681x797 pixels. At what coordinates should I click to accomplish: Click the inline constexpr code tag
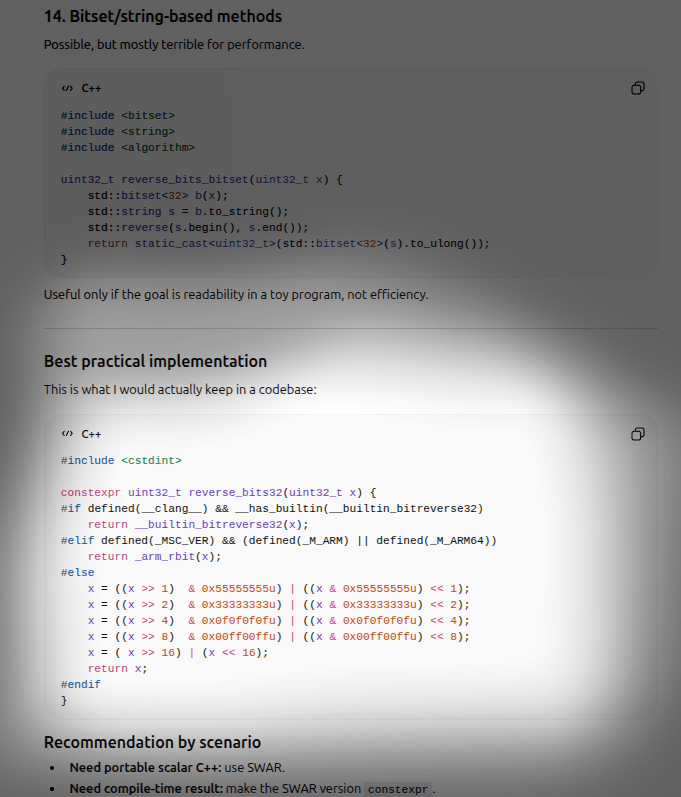click(398, 789)
